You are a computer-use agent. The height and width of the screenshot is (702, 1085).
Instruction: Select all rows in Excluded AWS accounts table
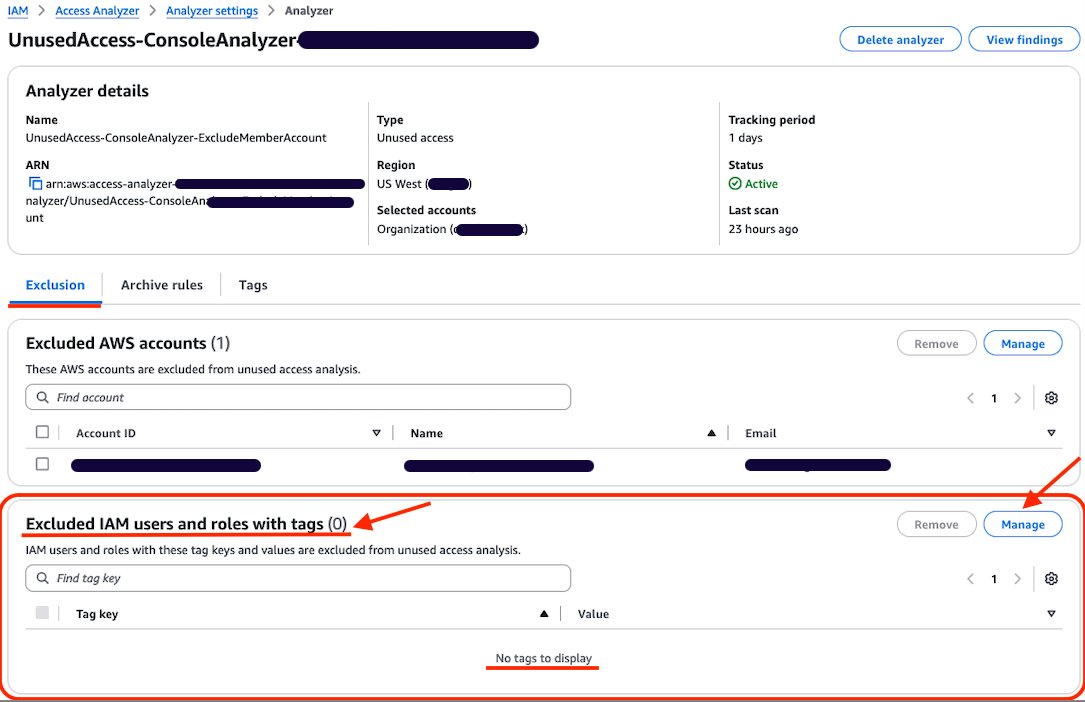43,431
